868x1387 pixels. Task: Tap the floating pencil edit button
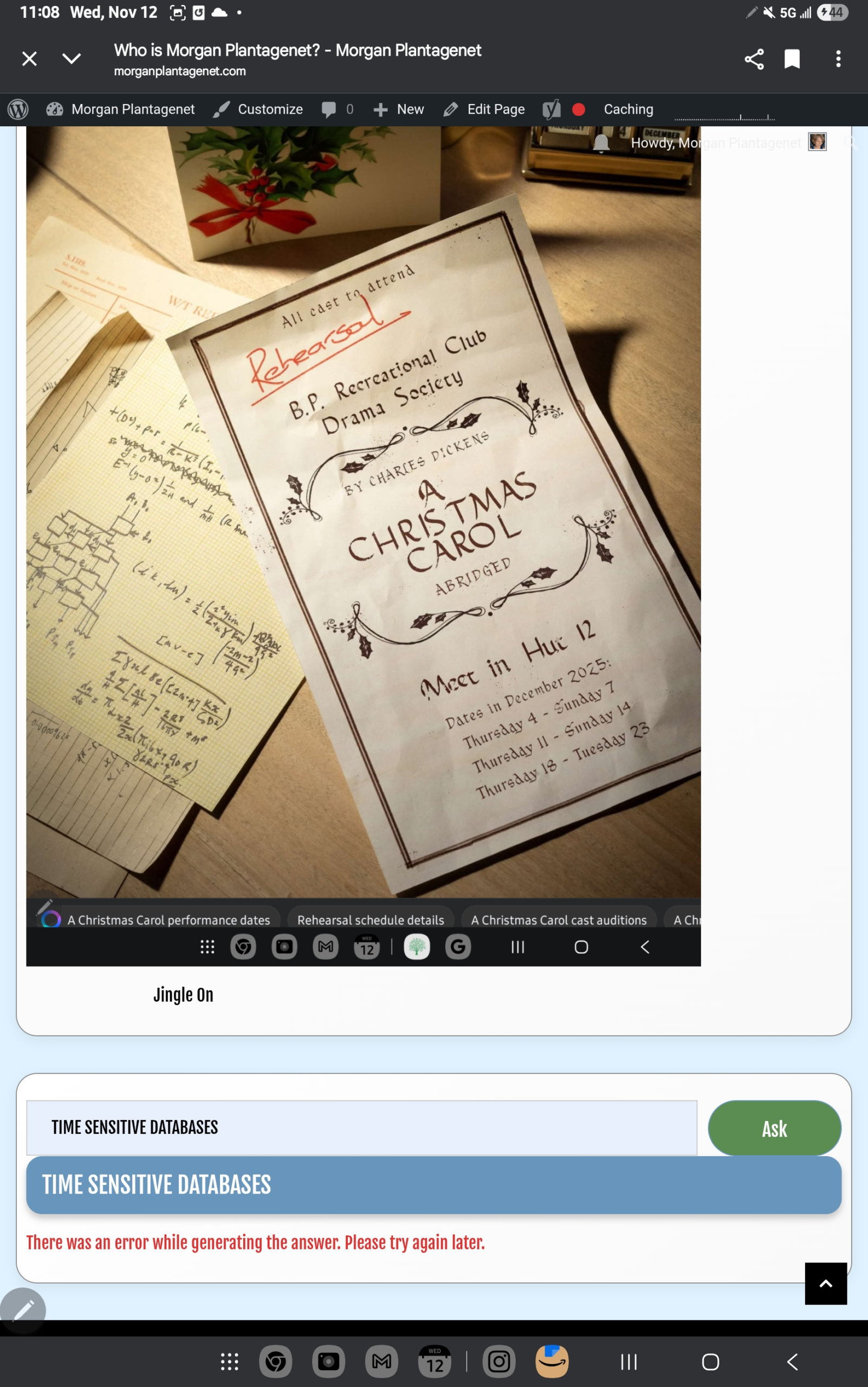pyautogui.click(x=23, y=1311)
